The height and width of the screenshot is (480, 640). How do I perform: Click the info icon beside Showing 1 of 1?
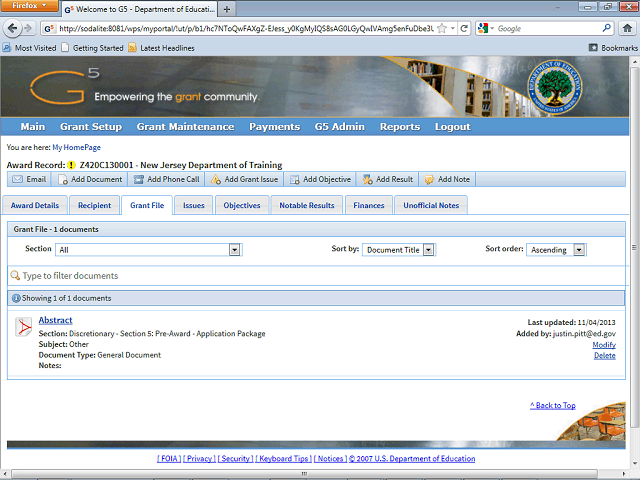click(16, 298)
